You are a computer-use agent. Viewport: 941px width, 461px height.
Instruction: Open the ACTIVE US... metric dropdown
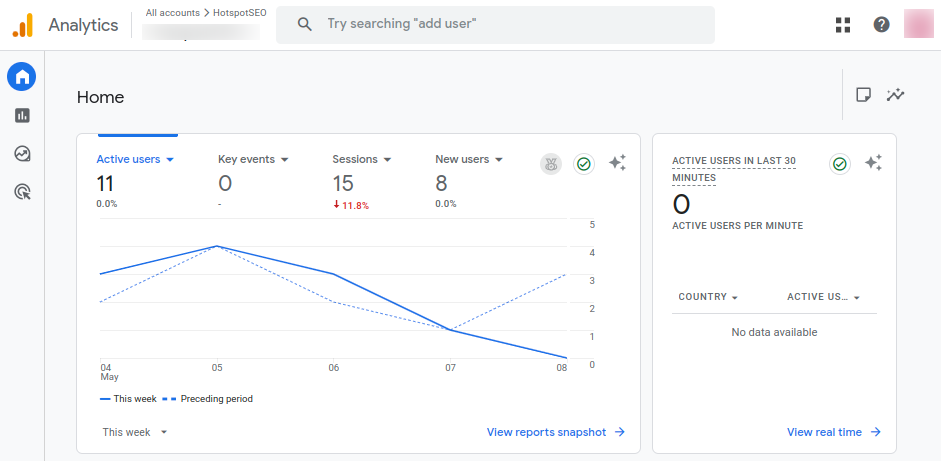(x=824, y=297)
